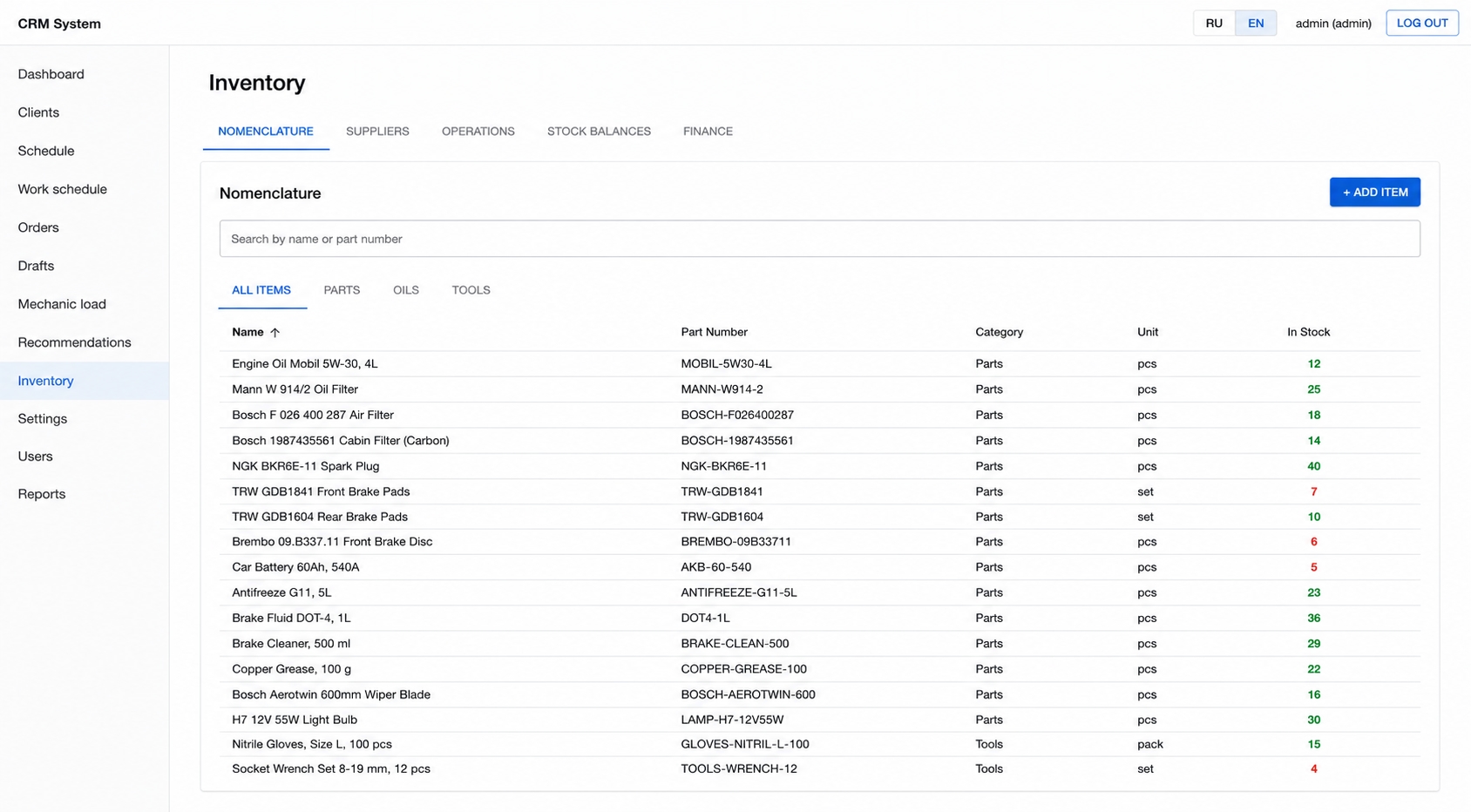Click the In Stock column header

point(1308,332)
